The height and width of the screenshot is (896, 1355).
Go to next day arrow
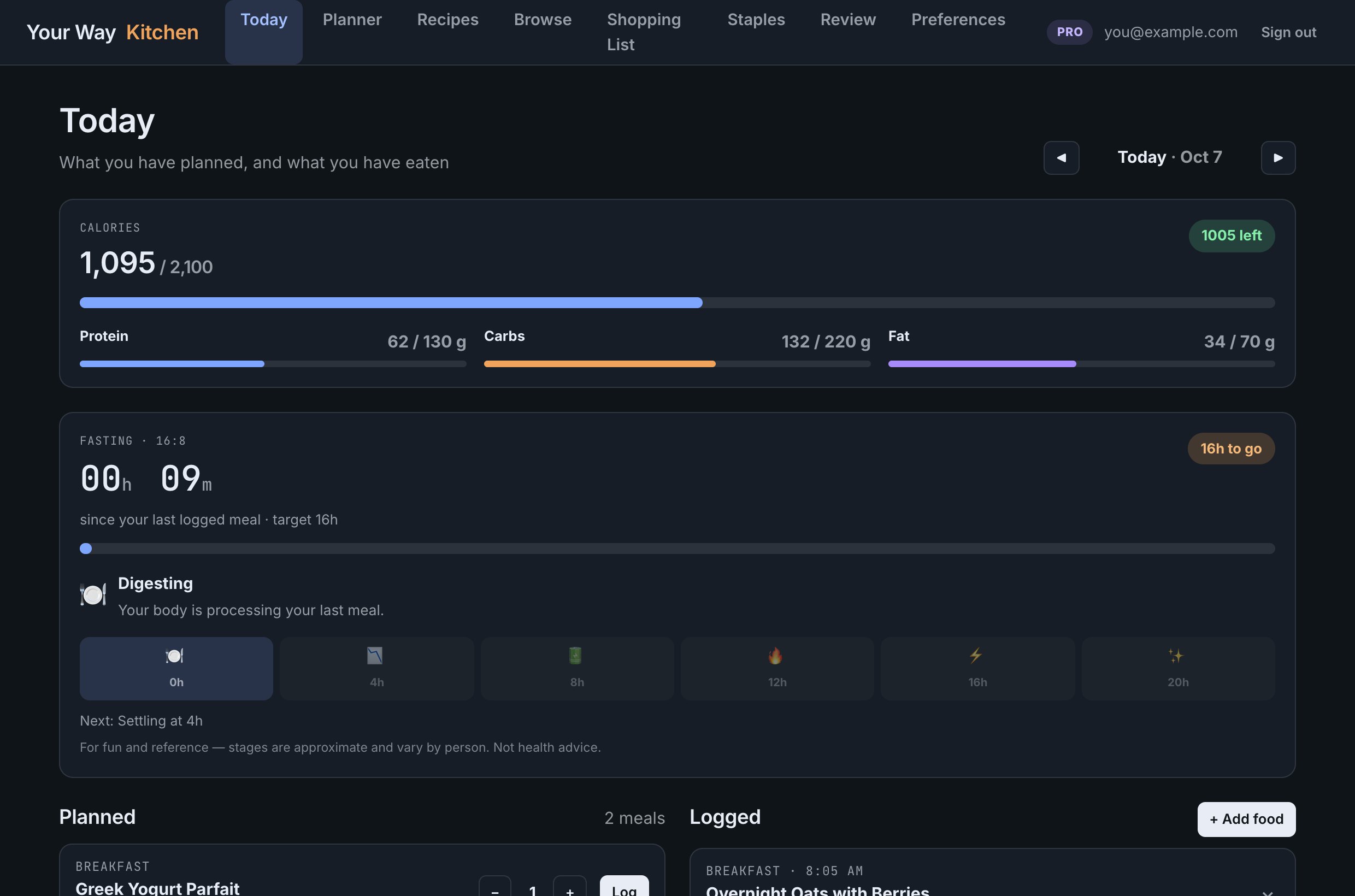(1278, 158)
